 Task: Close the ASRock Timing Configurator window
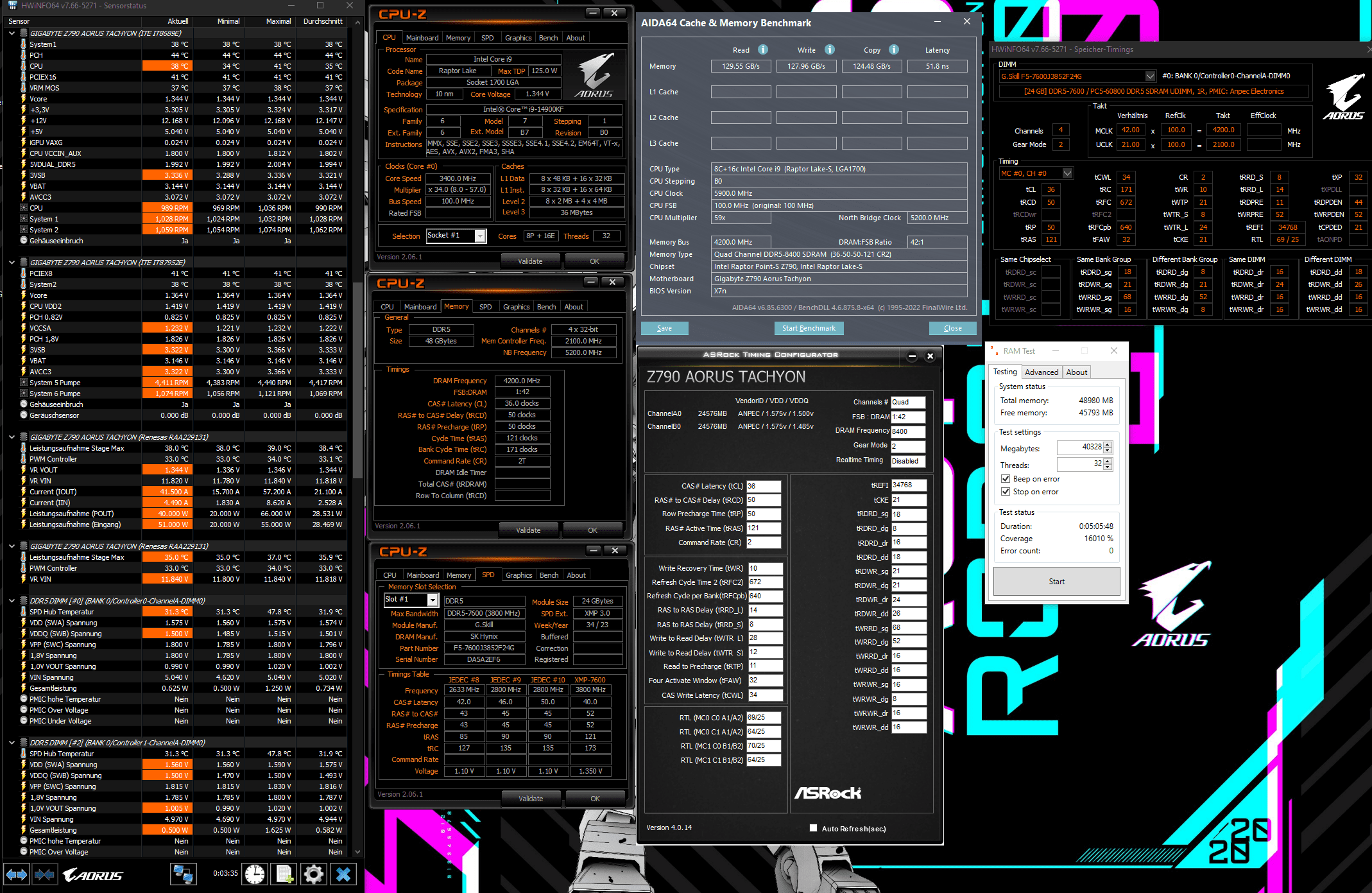pyautogui.click(x=930, y=356)
